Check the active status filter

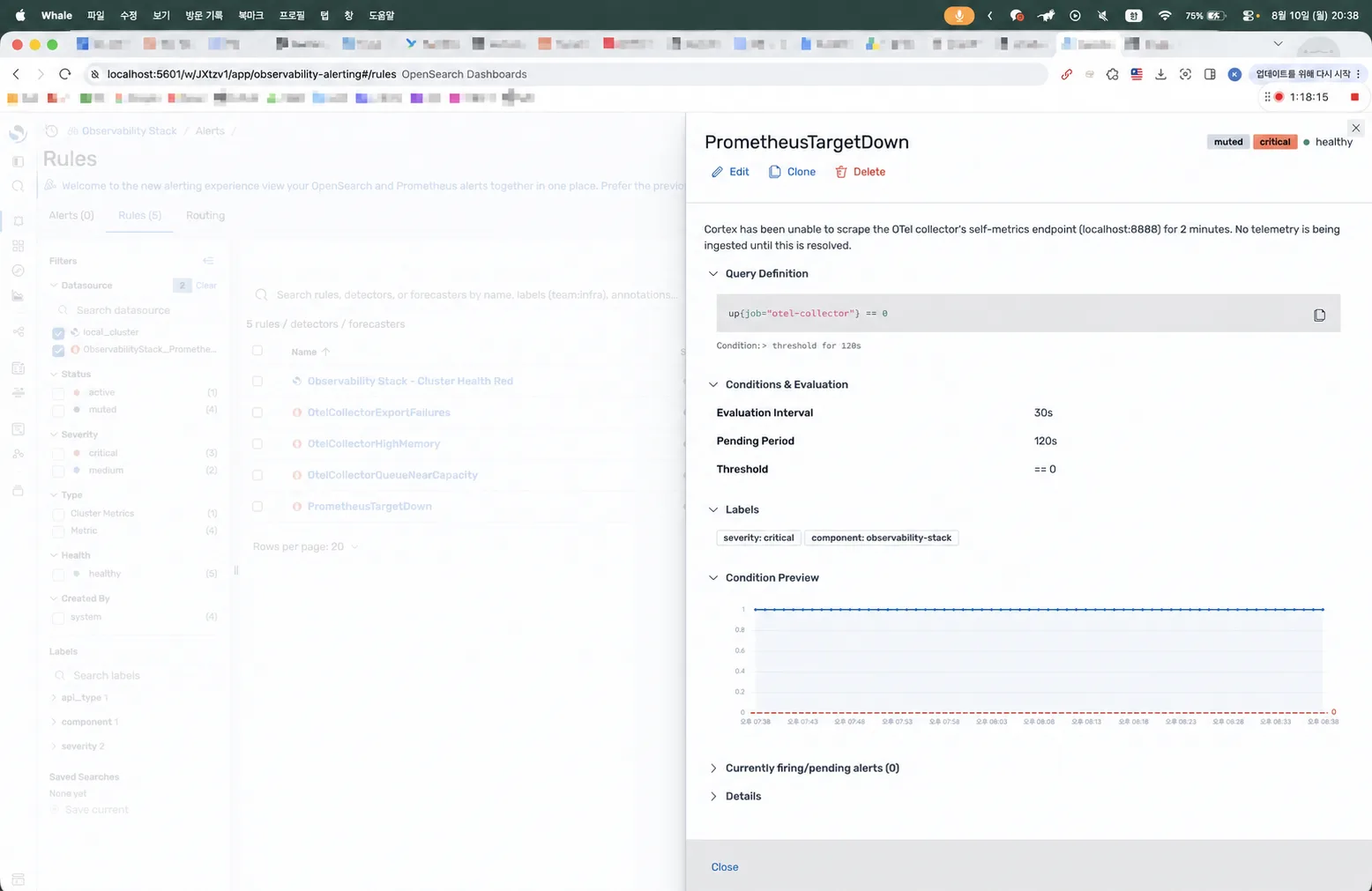[58, 393]
